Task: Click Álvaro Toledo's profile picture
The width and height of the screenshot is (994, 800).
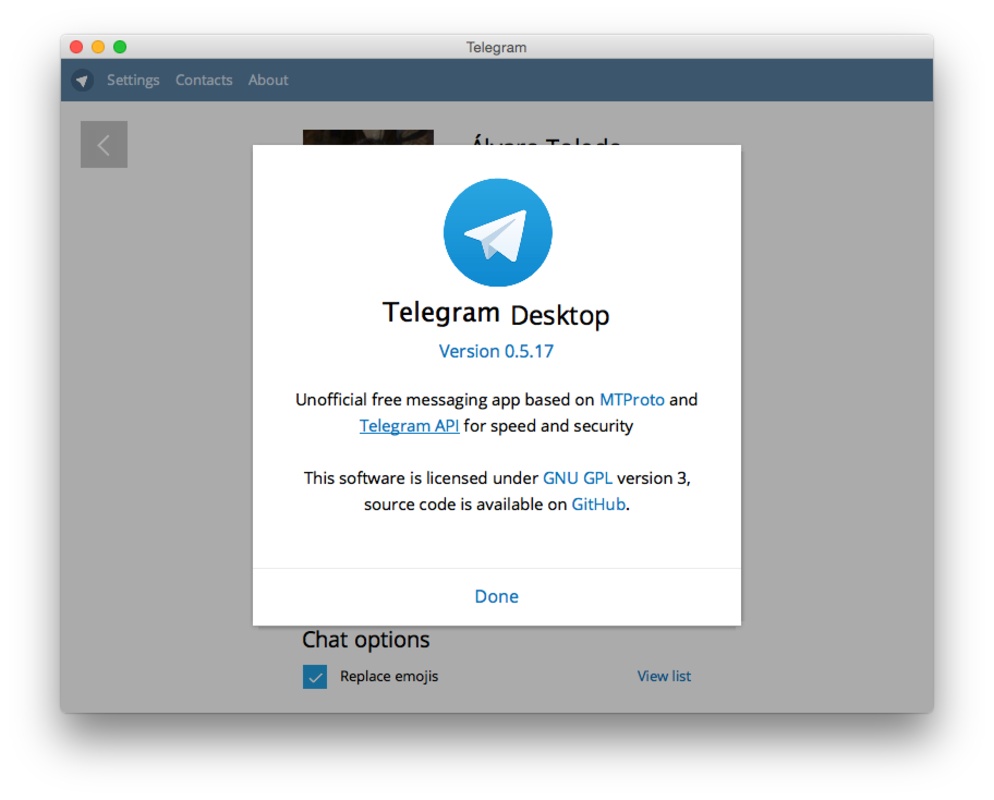Action: (368, 137)
